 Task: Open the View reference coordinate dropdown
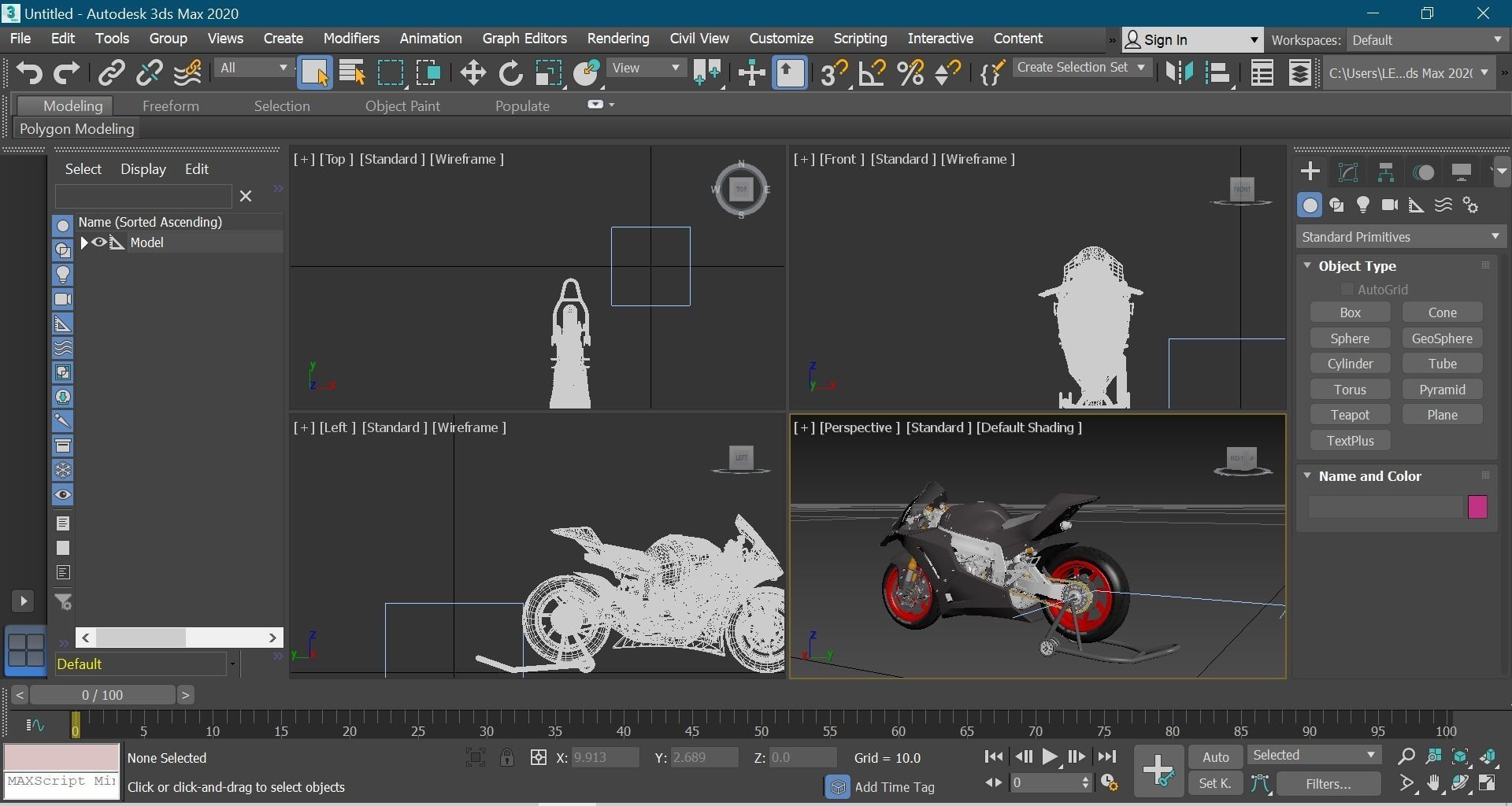pyautogui.click(x=646, y=68)
